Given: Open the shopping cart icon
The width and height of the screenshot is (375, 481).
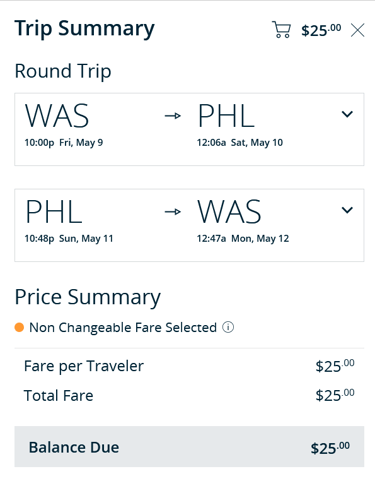Looking at the screenshot, I should (x=281, y=30).
